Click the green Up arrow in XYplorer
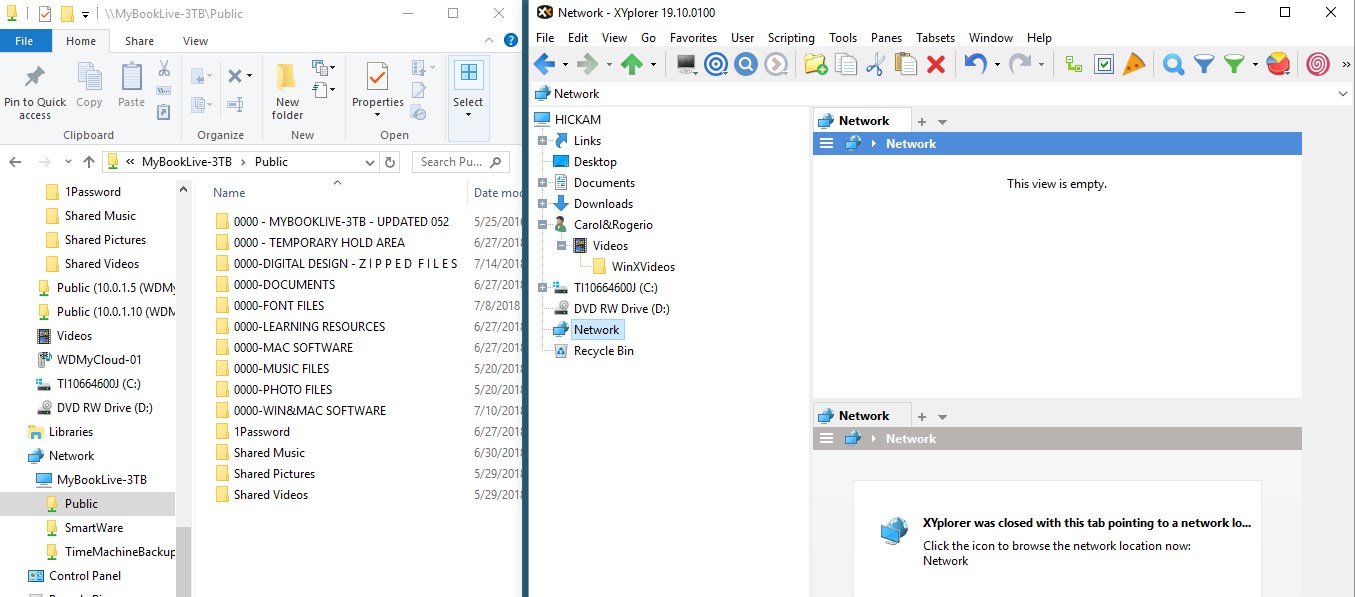This screenshot has width=1355, height=597. [632, 64]
